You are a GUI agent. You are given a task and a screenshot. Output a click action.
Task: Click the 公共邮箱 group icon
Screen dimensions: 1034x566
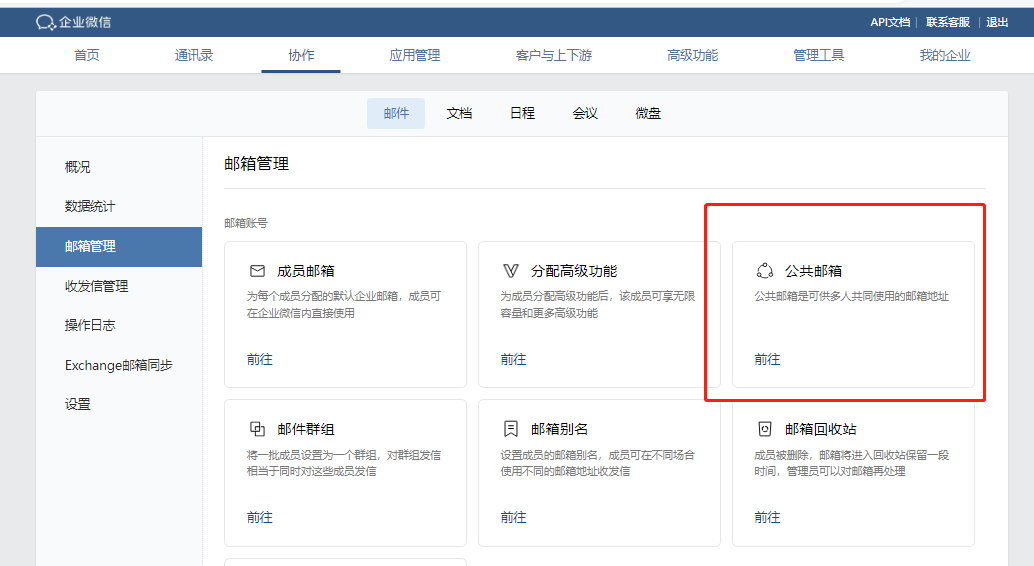tap(765, 271)
